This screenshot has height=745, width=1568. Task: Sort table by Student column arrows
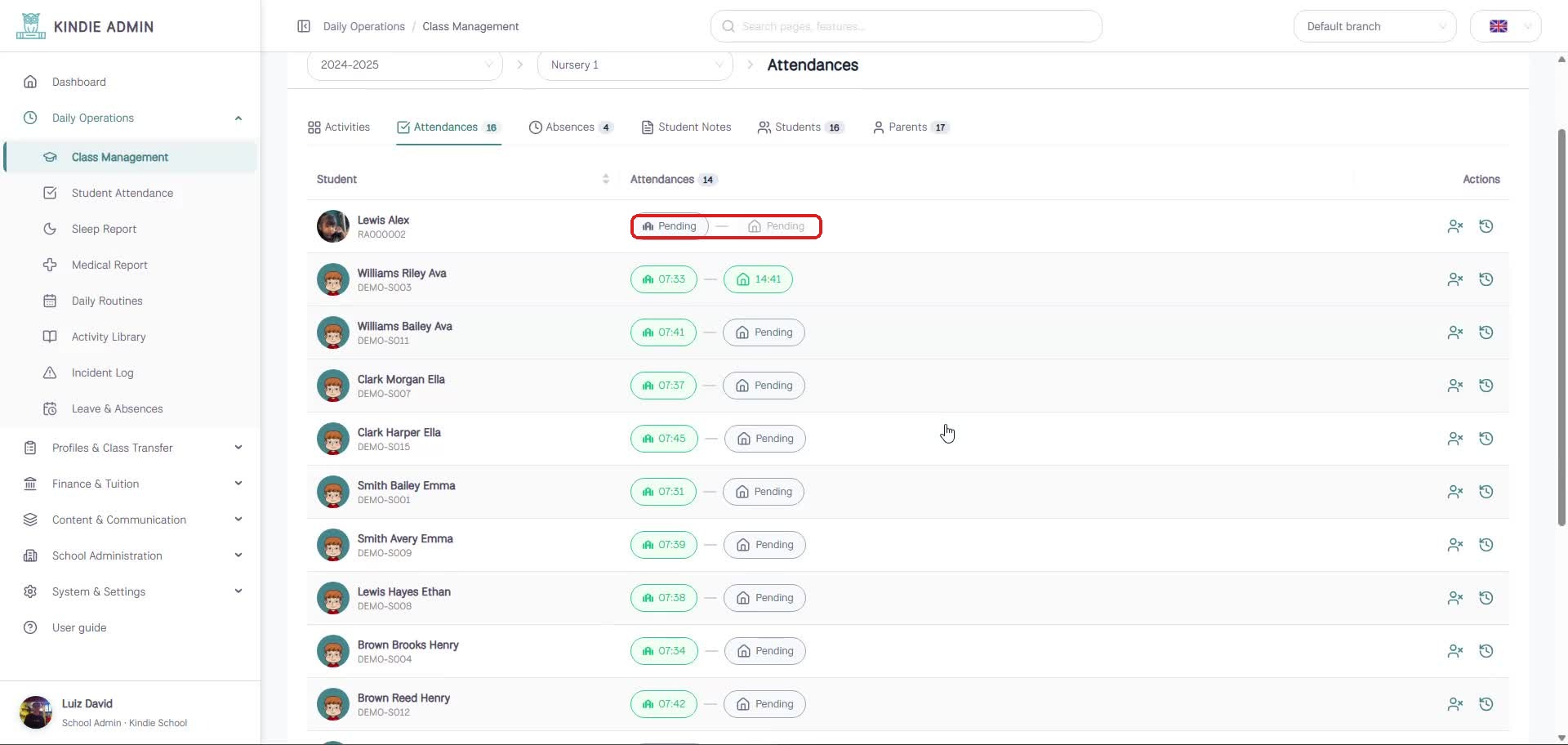pos(605,179)
